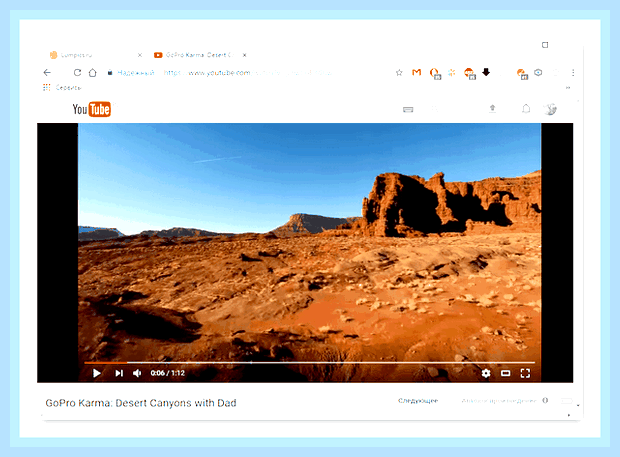Close the Lumpics.ru tab
The image size is (620, 457).
(140, 55)
